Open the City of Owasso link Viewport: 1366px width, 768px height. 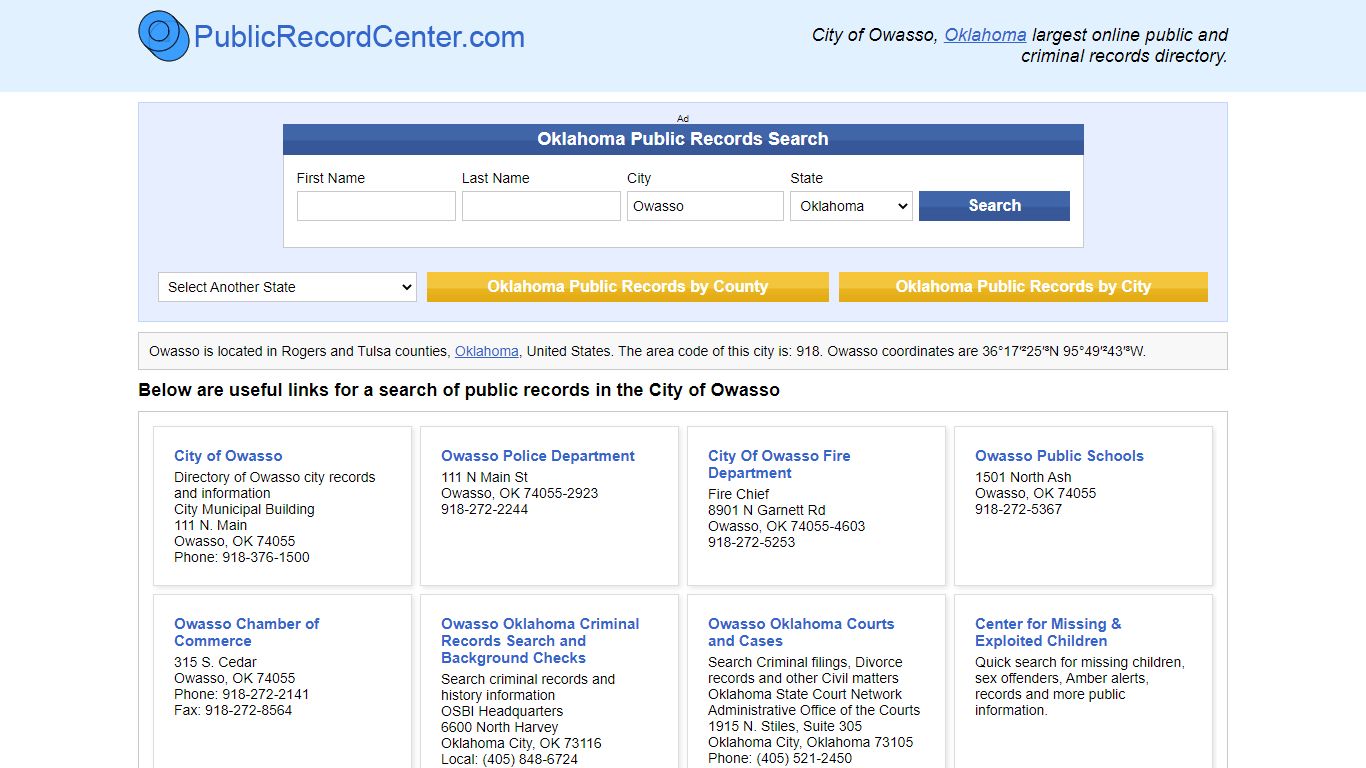point(228,456)
